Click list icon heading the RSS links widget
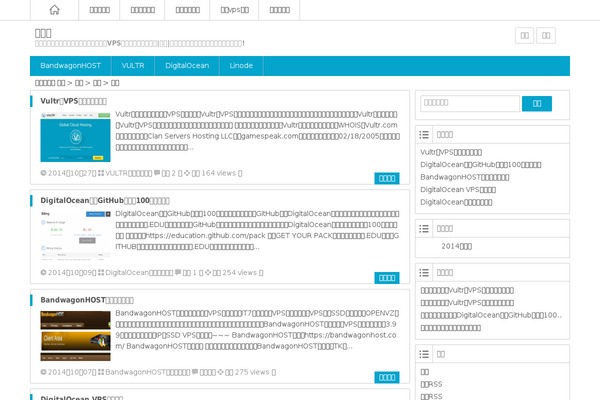600x400 pixels. click(x=424, y=354)
